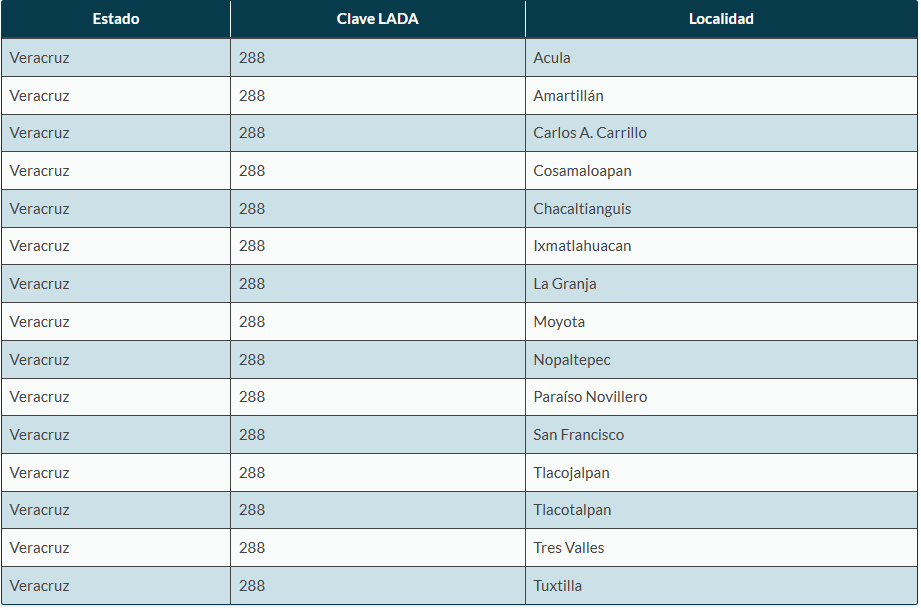Viewport: 921px width, 610px height.
Task: Select "Veracruz" in the San Francisco row
Action: (x=39, y=434)
